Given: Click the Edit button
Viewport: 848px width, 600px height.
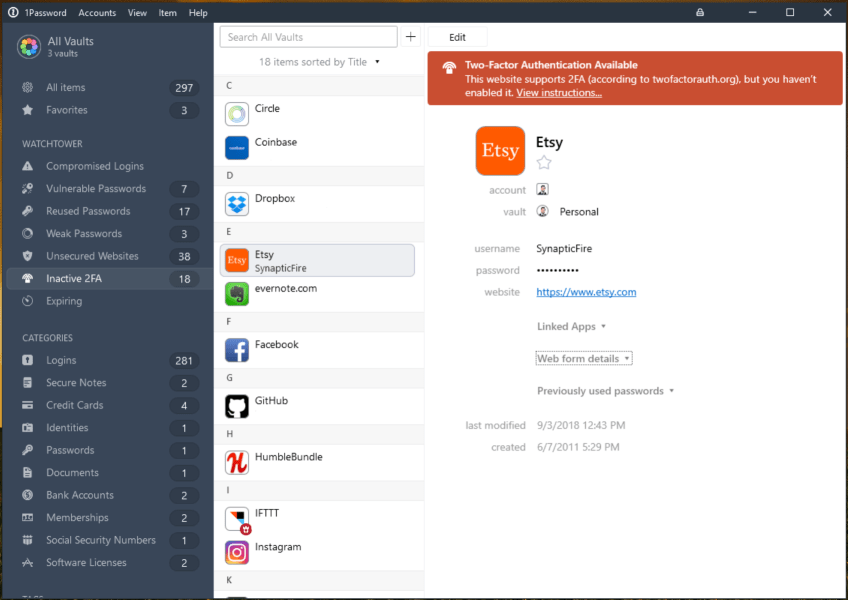Looking at the screenshot, I should click(457, 37).
